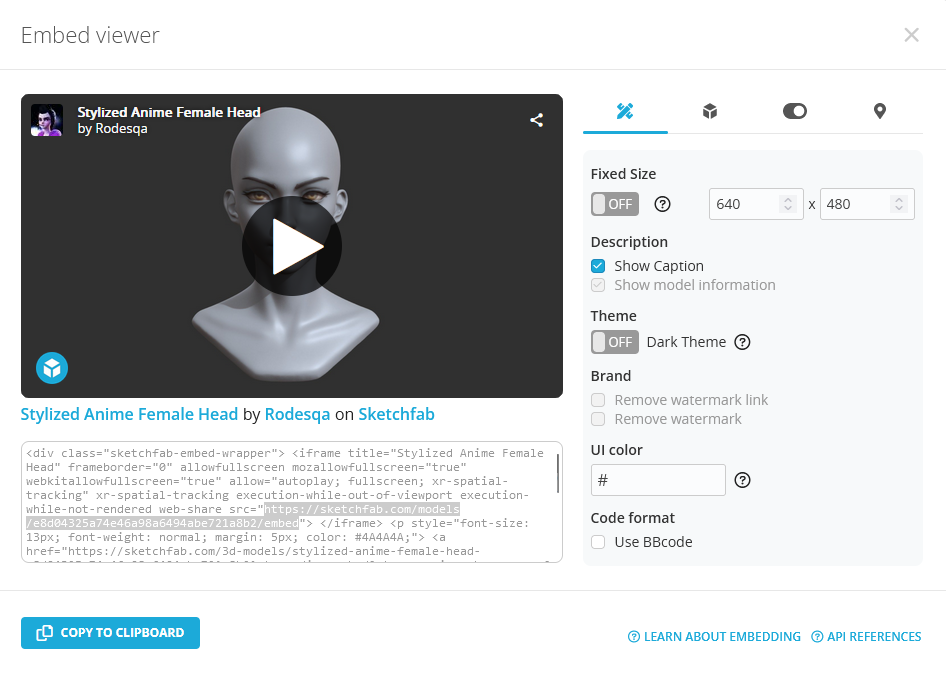Click the share icon on the model preview
The image size is (946, 673).
pos(536,120)
